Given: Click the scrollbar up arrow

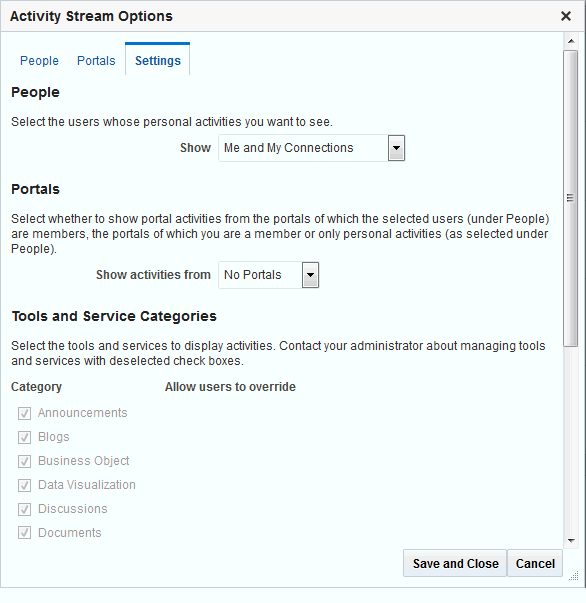Looking at the screenshot, I should point(571,41).
